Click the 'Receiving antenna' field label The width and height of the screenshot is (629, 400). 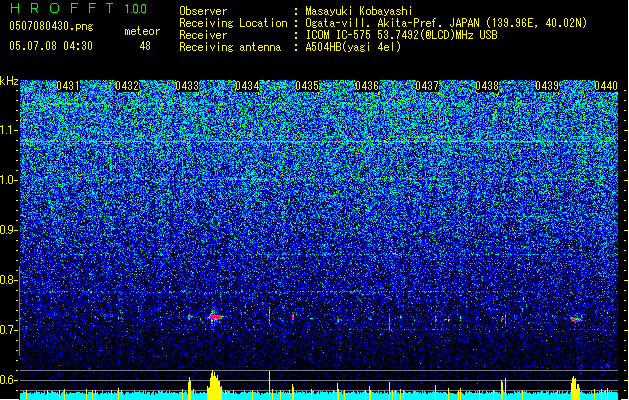(x=230, y=47)
